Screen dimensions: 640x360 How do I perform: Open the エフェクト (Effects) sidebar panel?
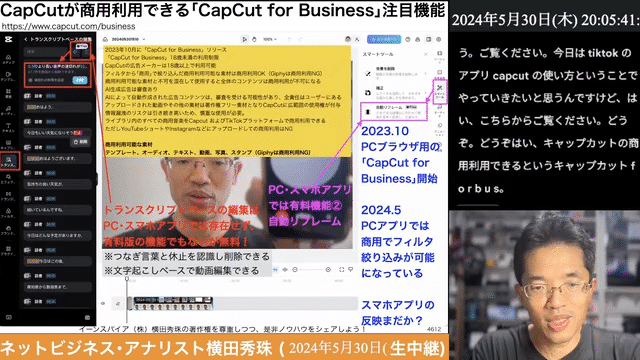pyautogui.click(x=9, y=179)
